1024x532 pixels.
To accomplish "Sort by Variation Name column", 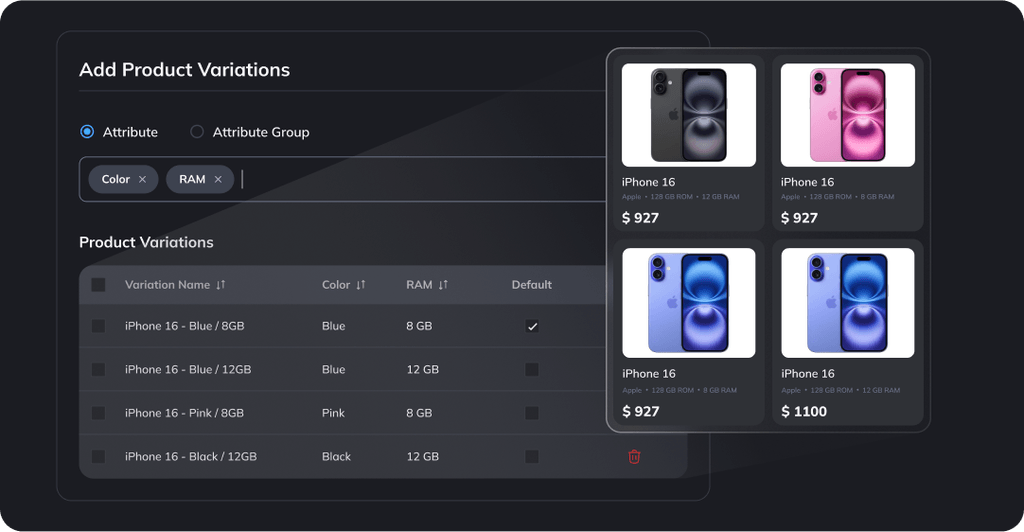I will pyautogui.click(x=221, y=285).
